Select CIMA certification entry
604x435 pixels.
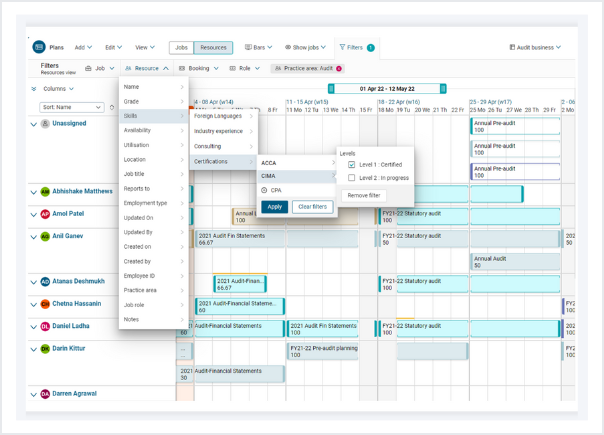click(297, 176)
